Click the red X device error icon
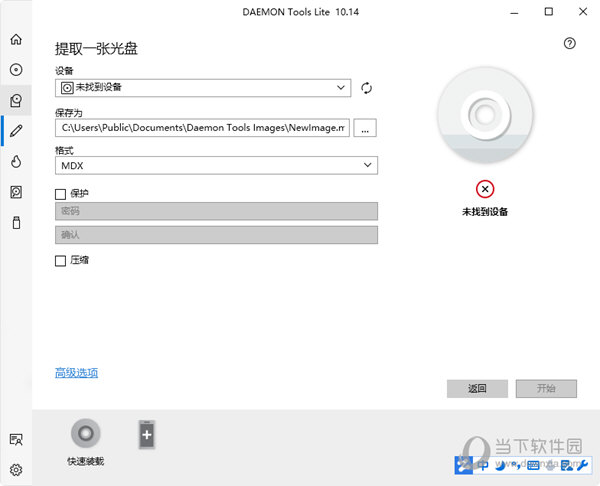This screenshot has width=600, height=486. point(485,189)
